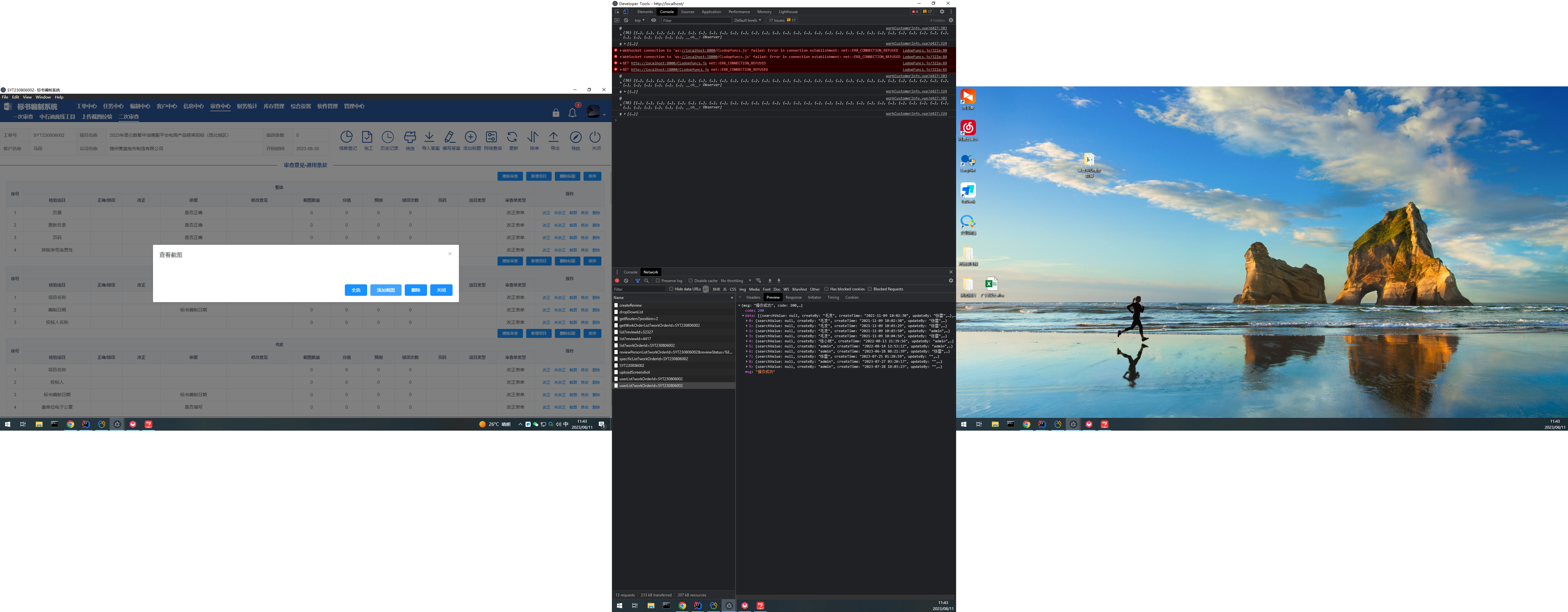The height and width of the screenshot is (612, 1568).
Task: Click the 添加截图 button in dialog
Action: point(385,290)
